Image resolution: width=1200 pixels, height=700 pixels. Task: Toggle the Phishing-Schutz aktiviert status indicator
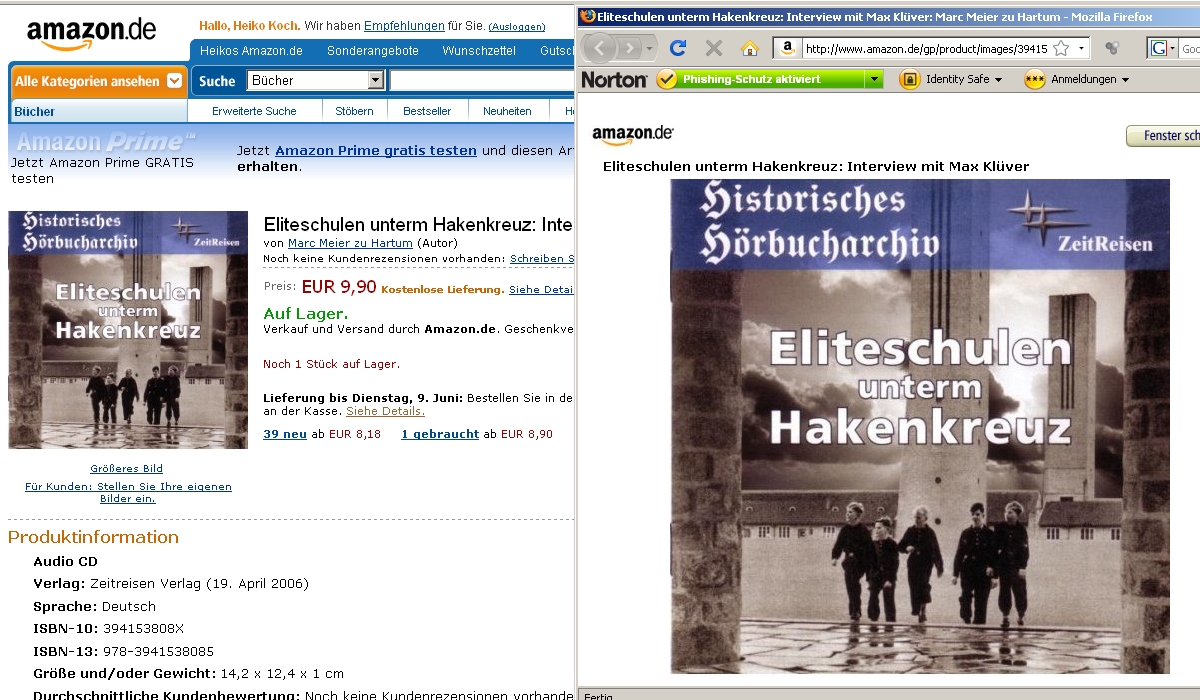pyautogui.click(x=761, y=79)
